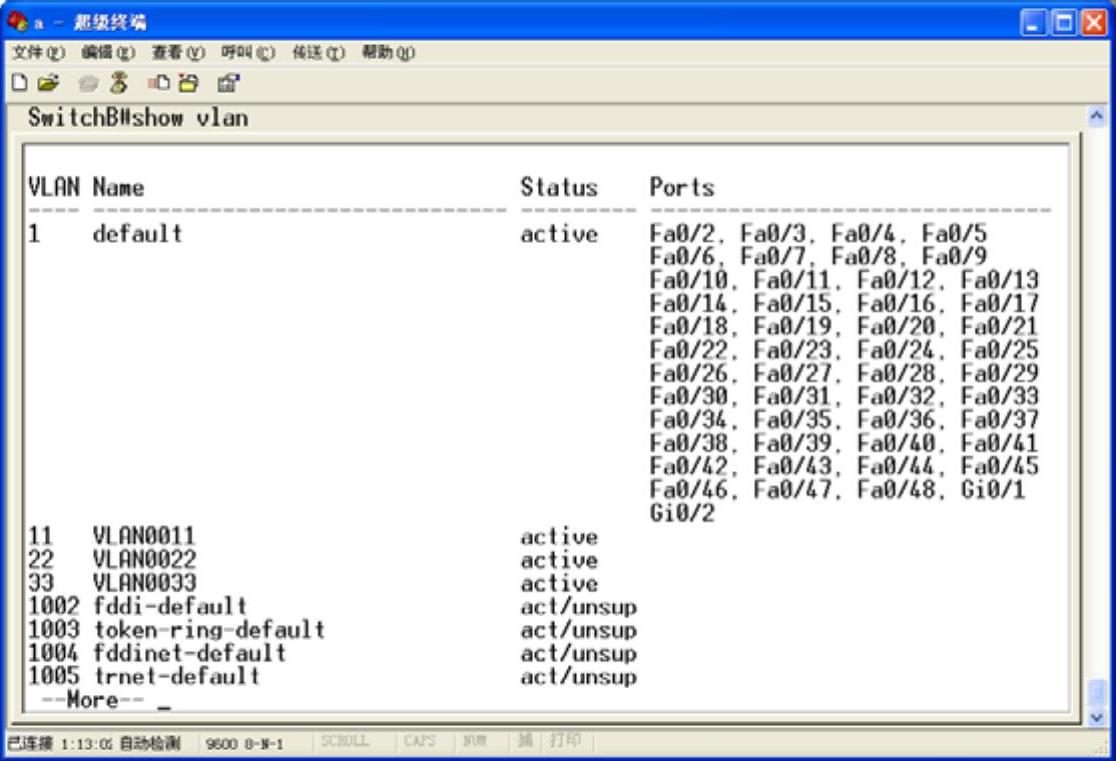1116x761 pixels.
Task: Click the Open file toolbar icon
Action: click(x=48, y=83)
